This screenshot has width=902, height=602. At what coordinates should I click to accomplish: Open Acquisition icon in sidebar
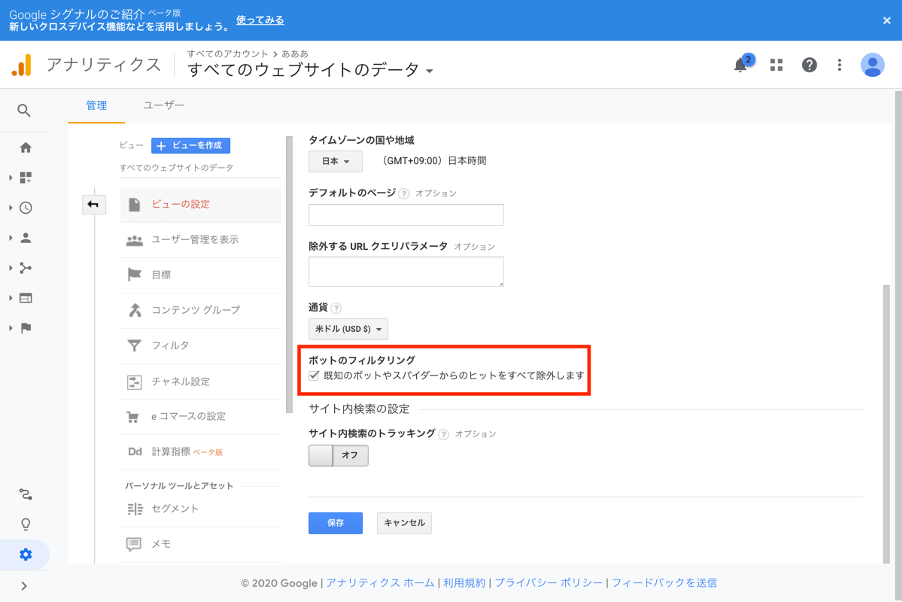coord(25,268)
